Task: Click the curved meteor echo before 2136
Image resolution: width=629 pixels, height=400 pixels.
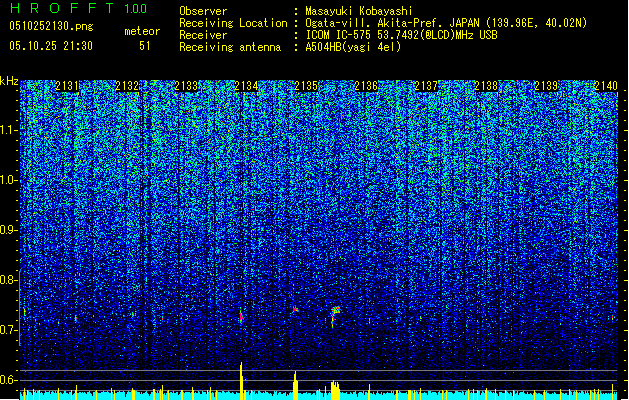Action: point(335,315)
